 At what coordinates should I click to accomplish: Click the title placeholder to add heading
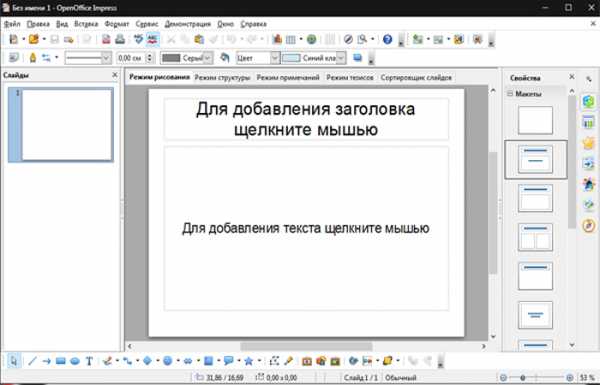pos(306,119)
